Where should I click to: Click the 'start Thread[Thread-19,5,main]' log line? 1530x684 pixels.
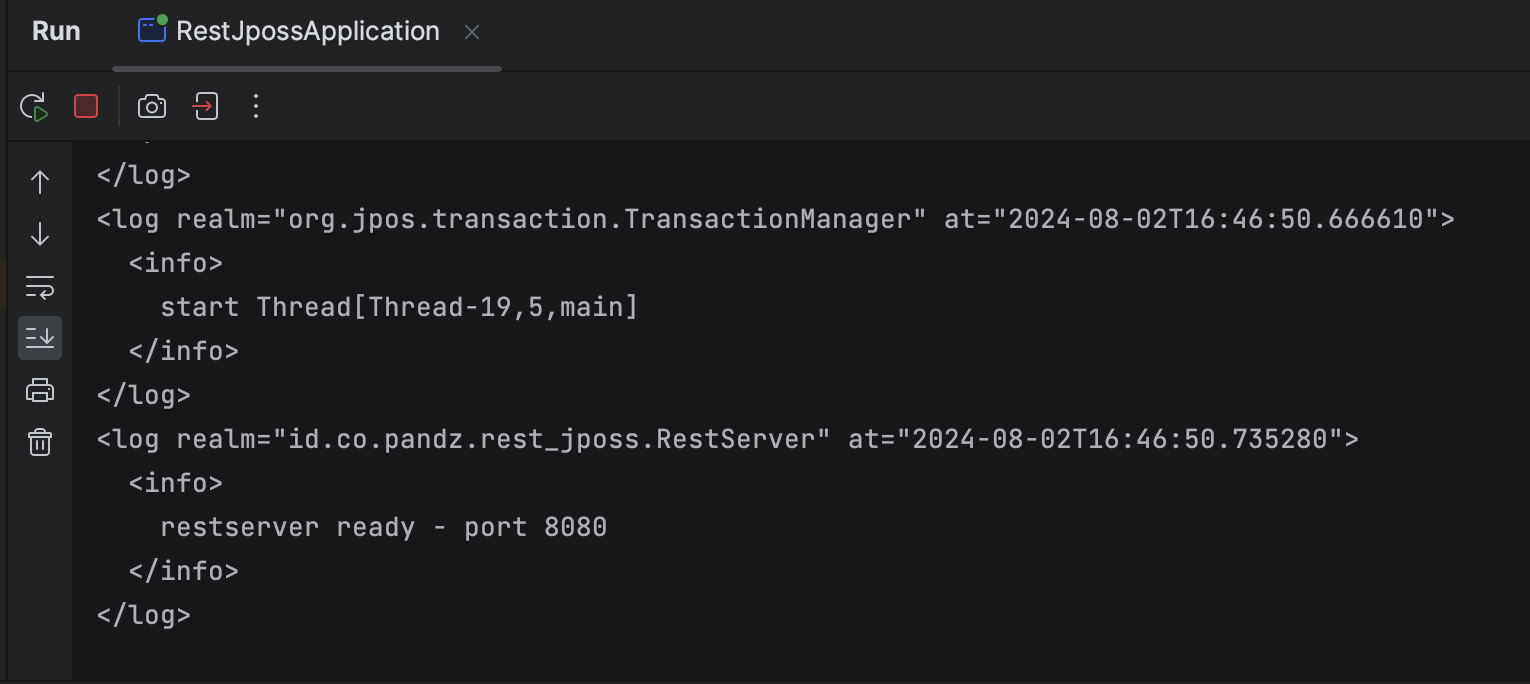pos(399,307)
